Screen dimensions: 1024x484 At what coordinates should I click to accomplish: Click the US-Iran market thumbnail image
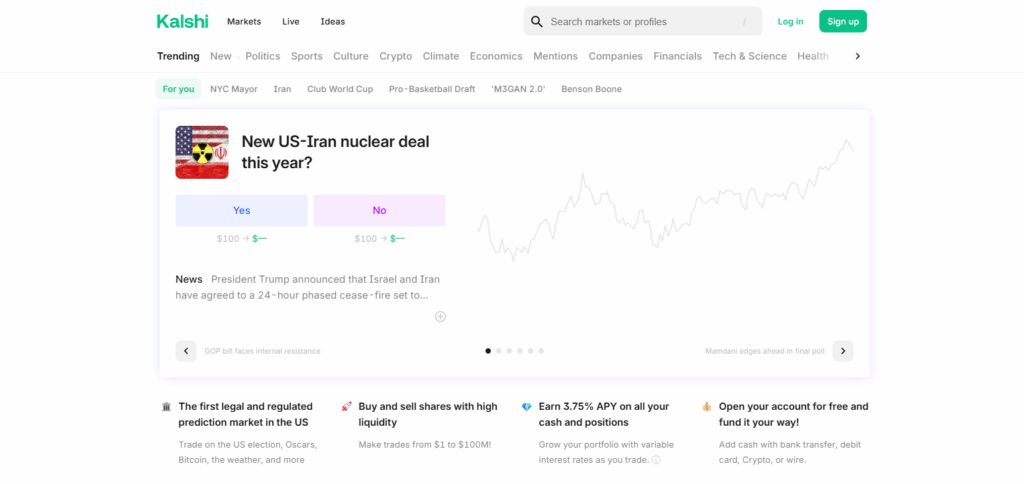click(x=202, y=152)
